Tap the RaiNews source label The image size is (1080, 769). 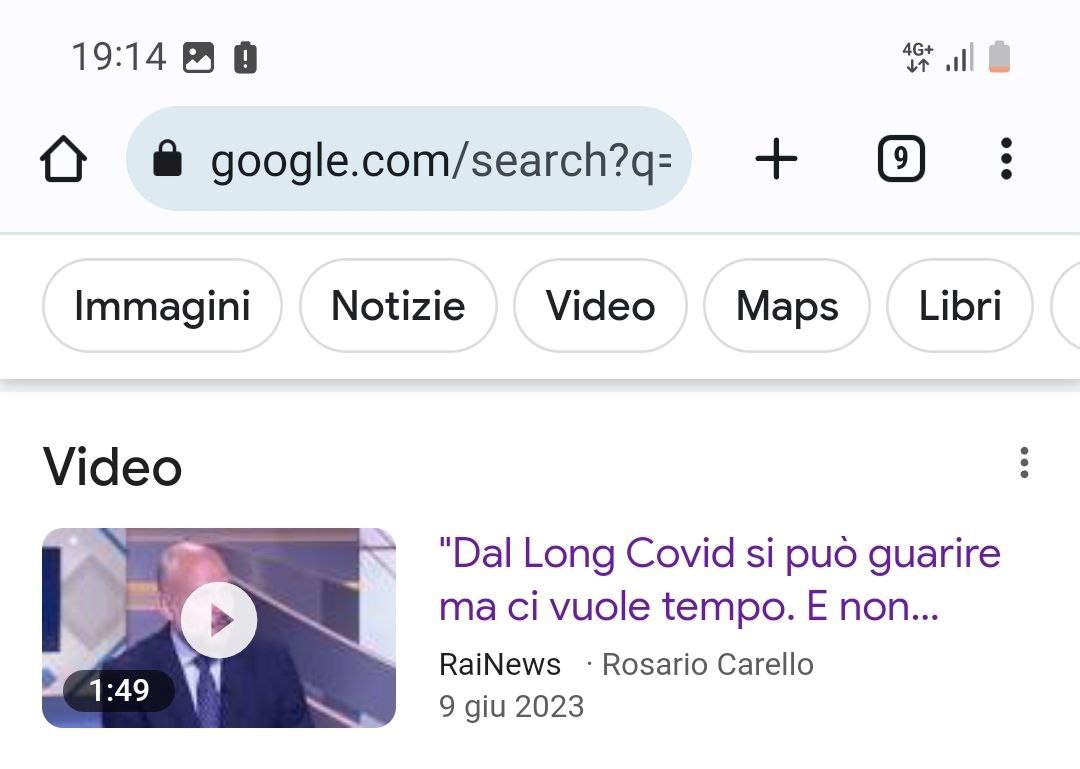pos(500,664)
